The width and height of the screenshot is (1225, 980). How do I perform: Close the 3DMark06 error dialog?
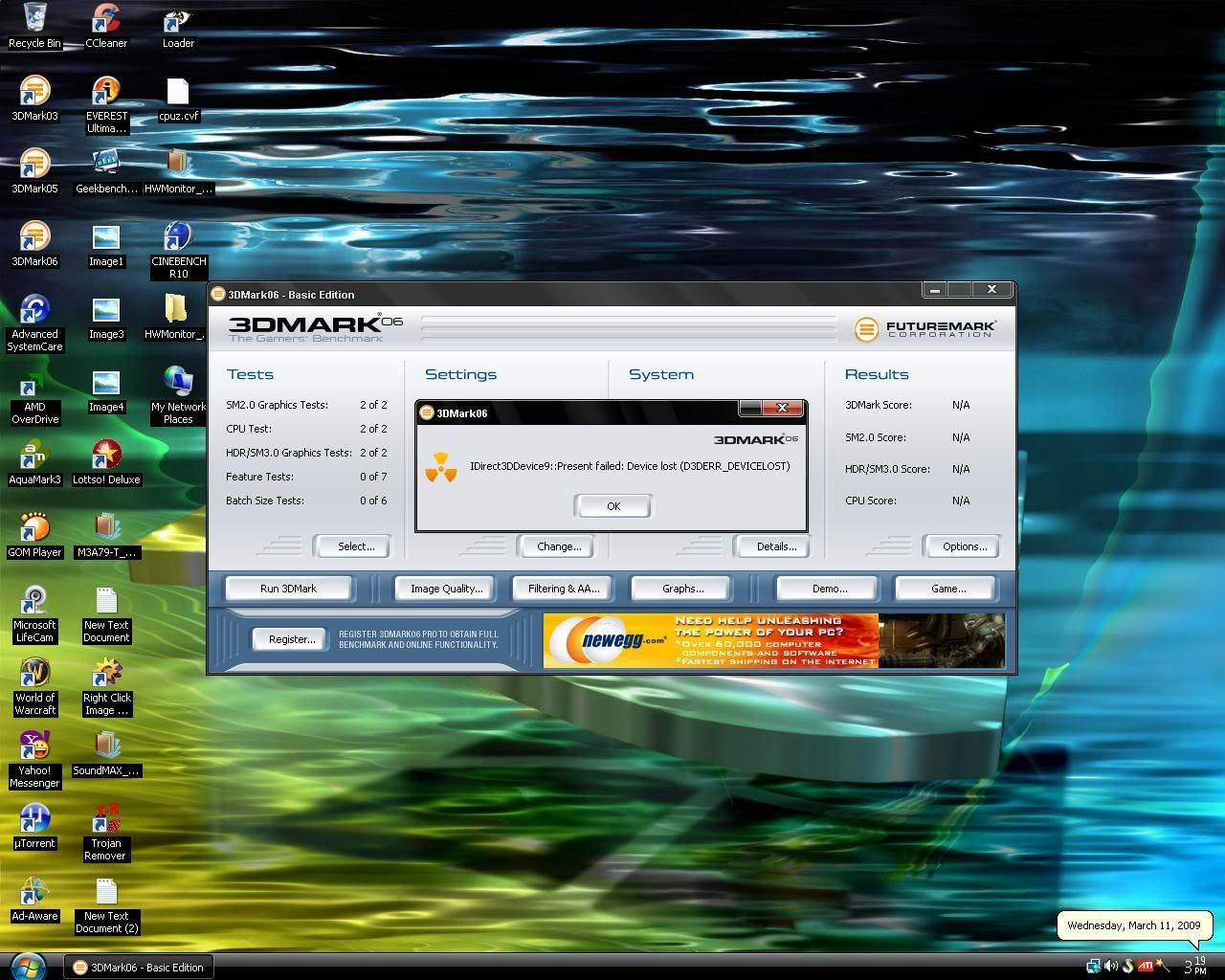click(x=783, y=409)
